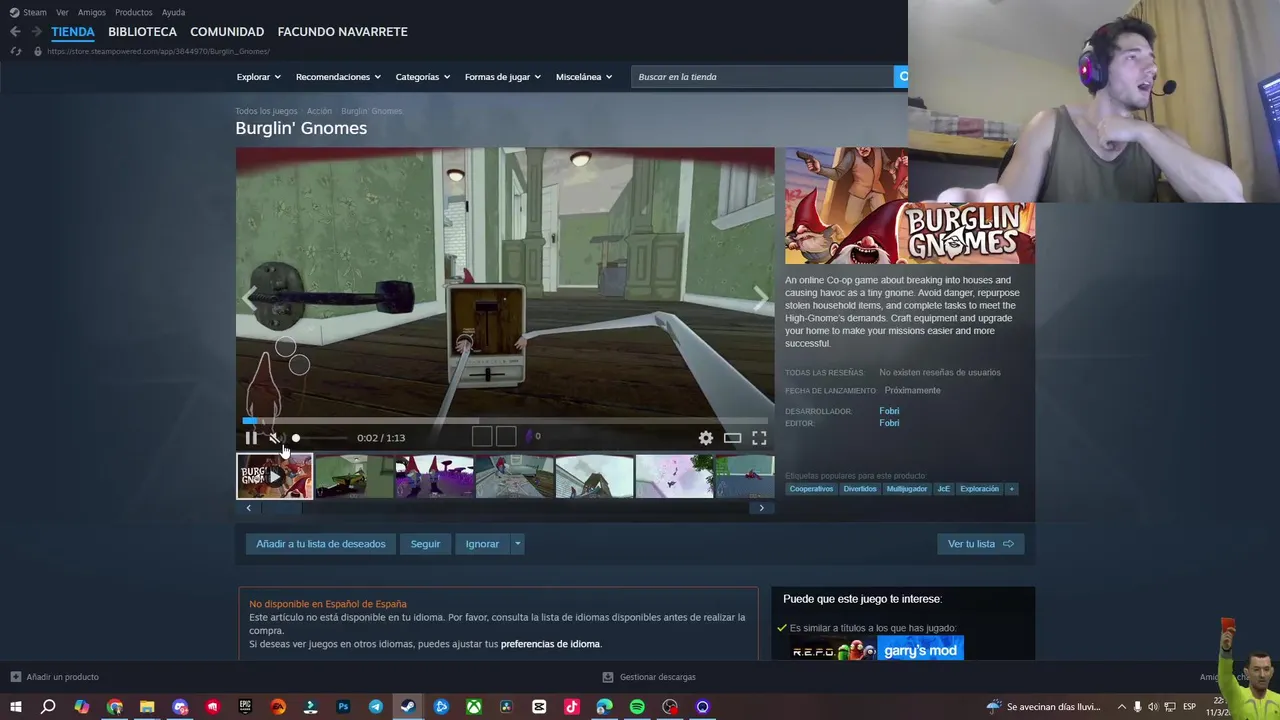Click the thumbnail strip scrollbar handle
Screen dimensions: 1280x720
[282, 508]
